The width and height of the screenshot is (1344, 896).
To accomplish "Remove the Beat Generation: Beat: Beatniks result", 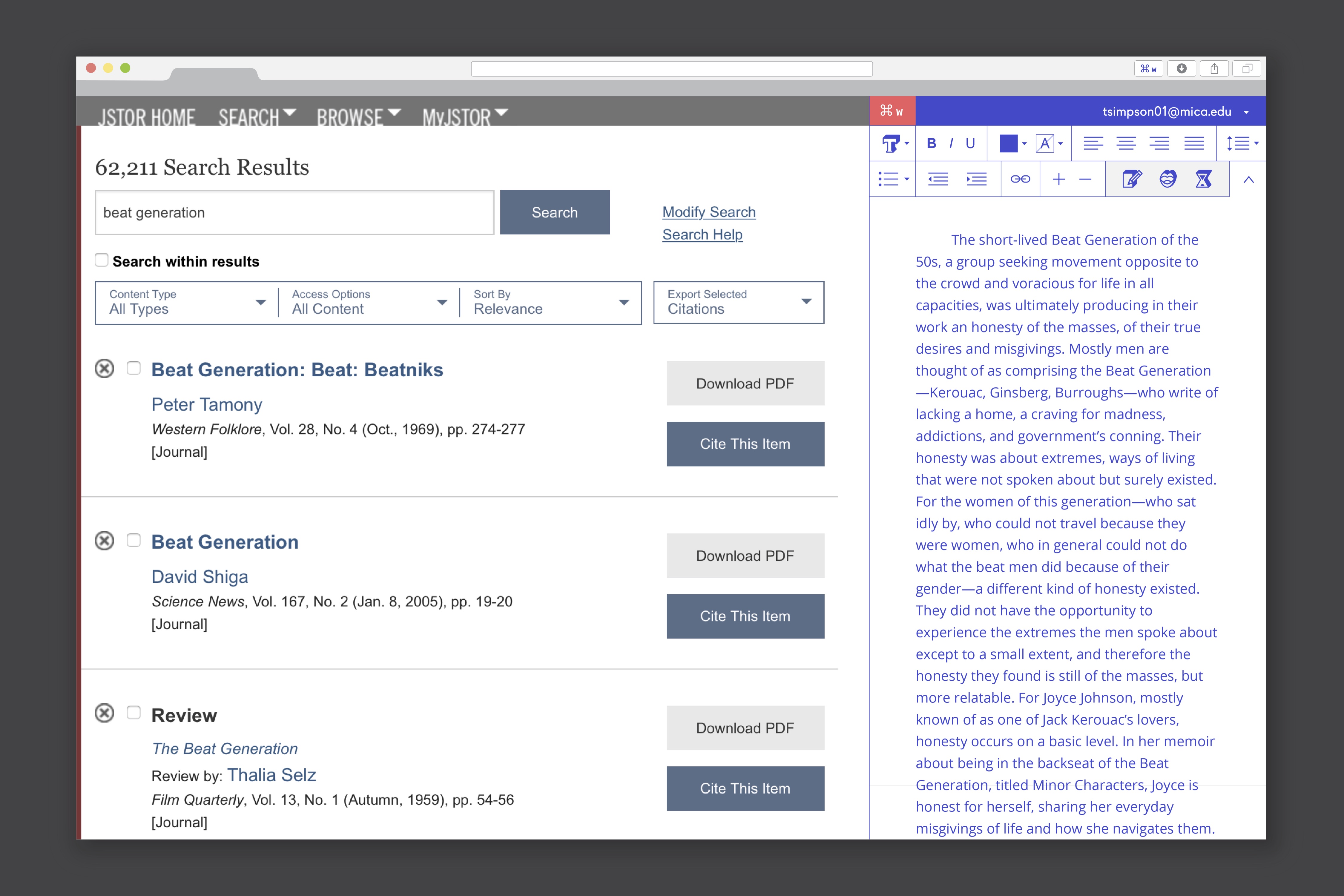I will pyautogui.click(x=104, y=369).
